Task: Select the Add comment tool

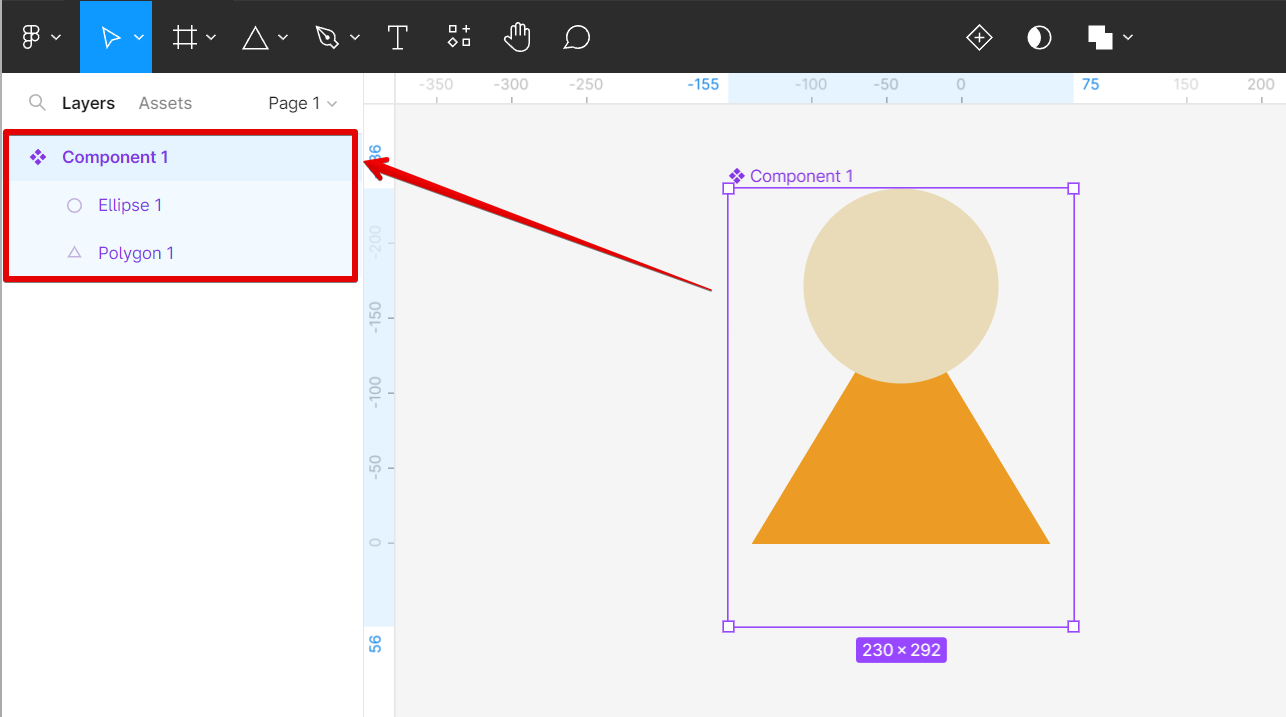Action: [x=576, y=37]
